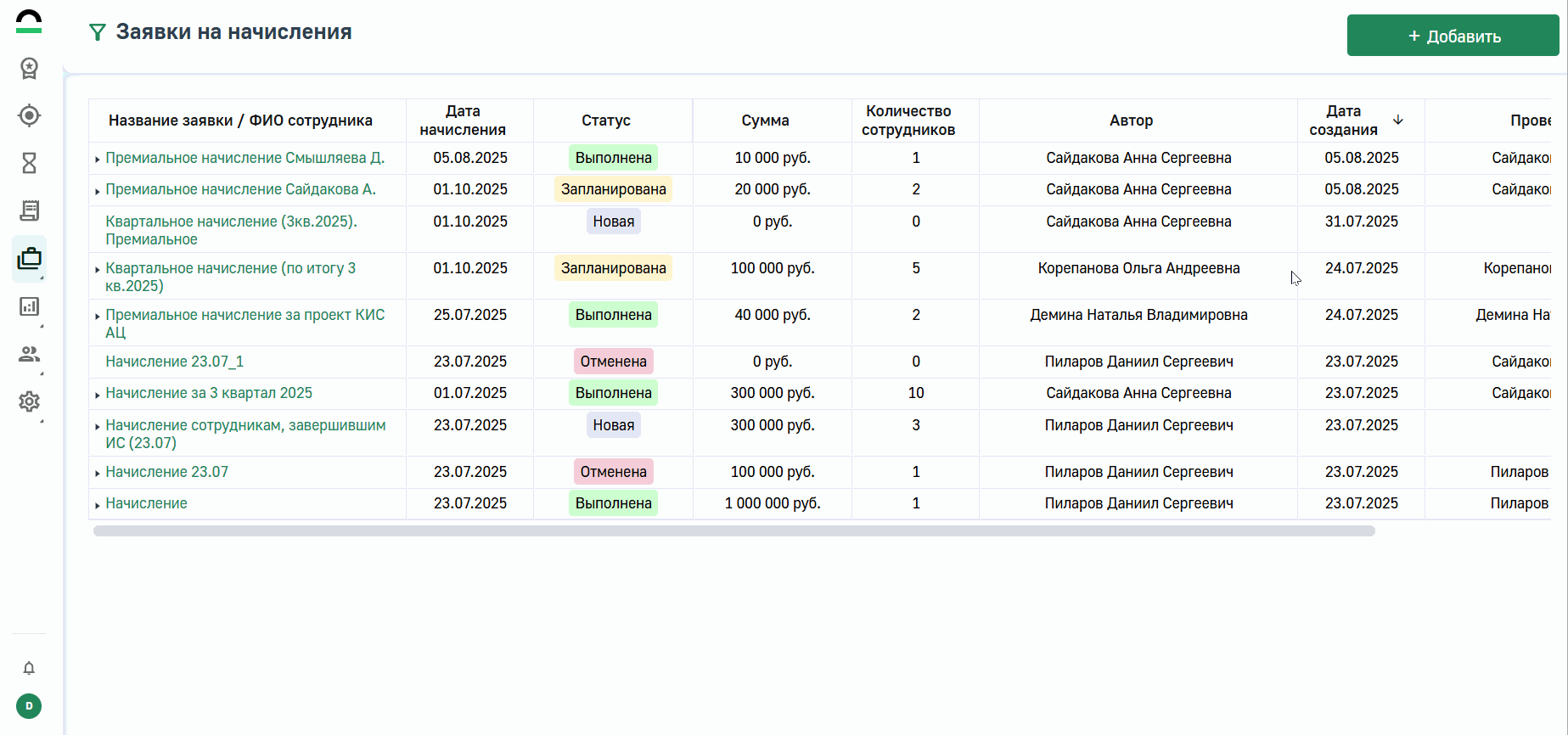Image resolution: width=1568 pixels, height=735 pixels.
Task: Click the bar chart reports sidebar icon
Action: coord(29,306)
